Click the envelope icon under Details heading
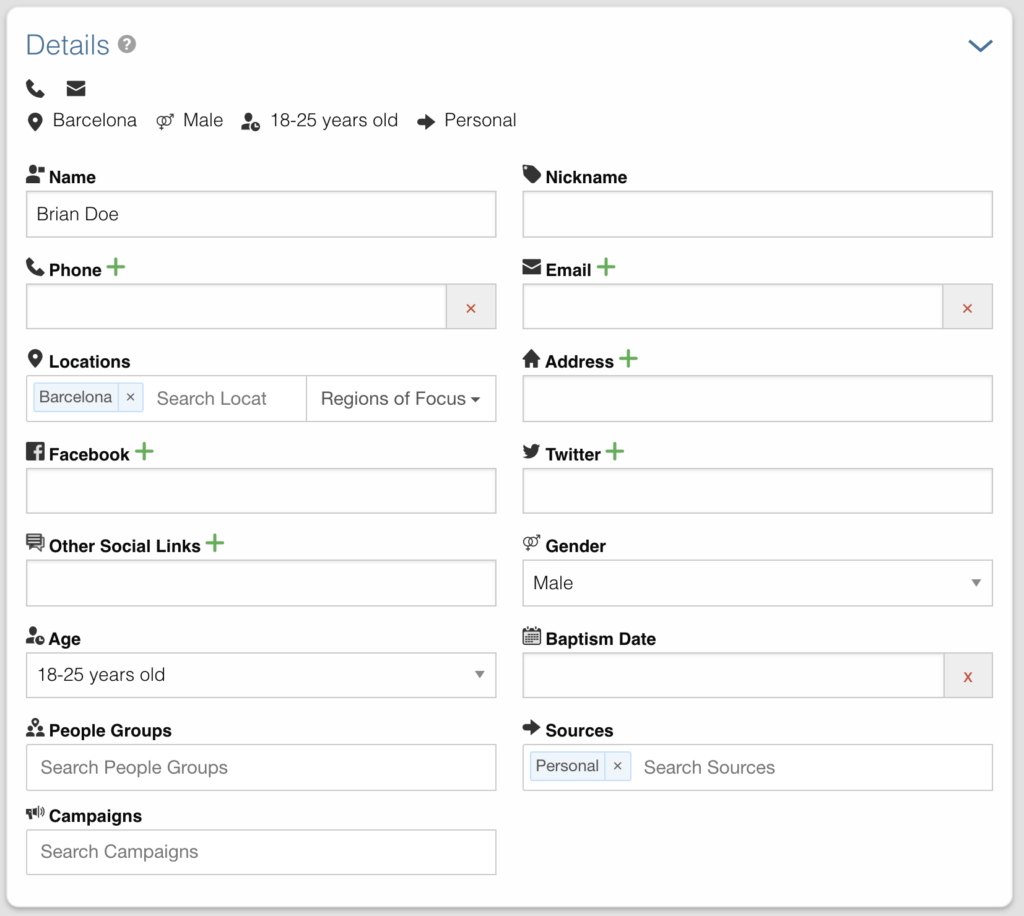 (76, 88)
